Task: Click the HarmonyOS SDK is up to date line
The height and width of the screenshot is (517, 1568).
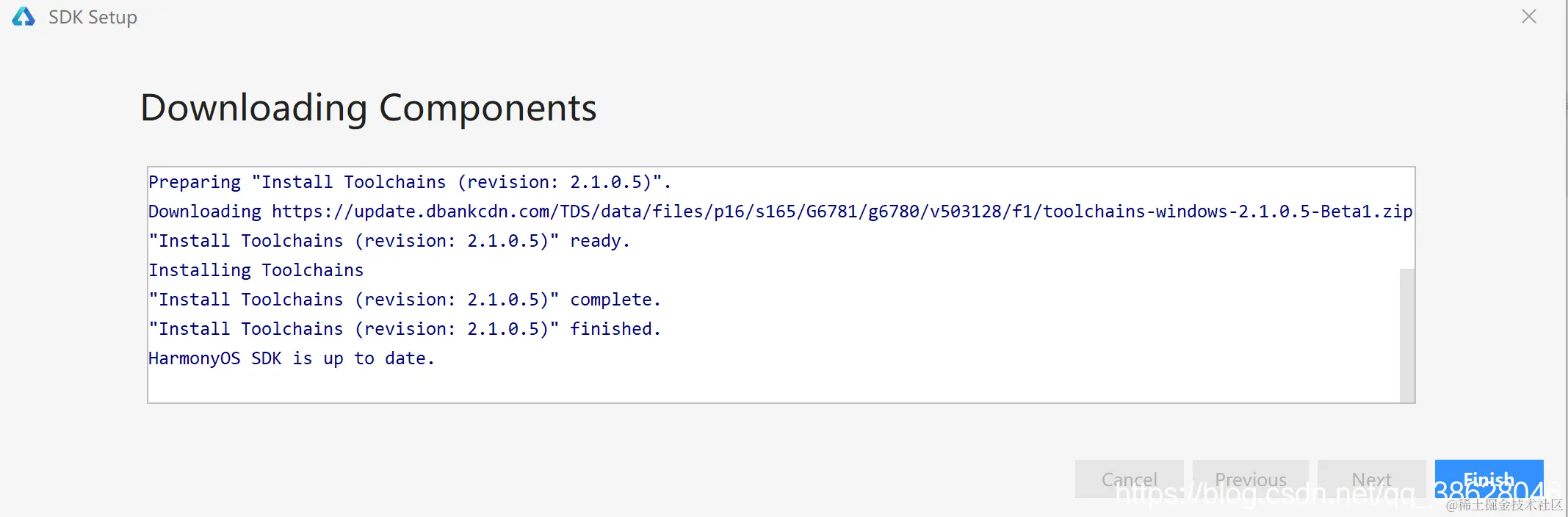Action: point(291,358)
